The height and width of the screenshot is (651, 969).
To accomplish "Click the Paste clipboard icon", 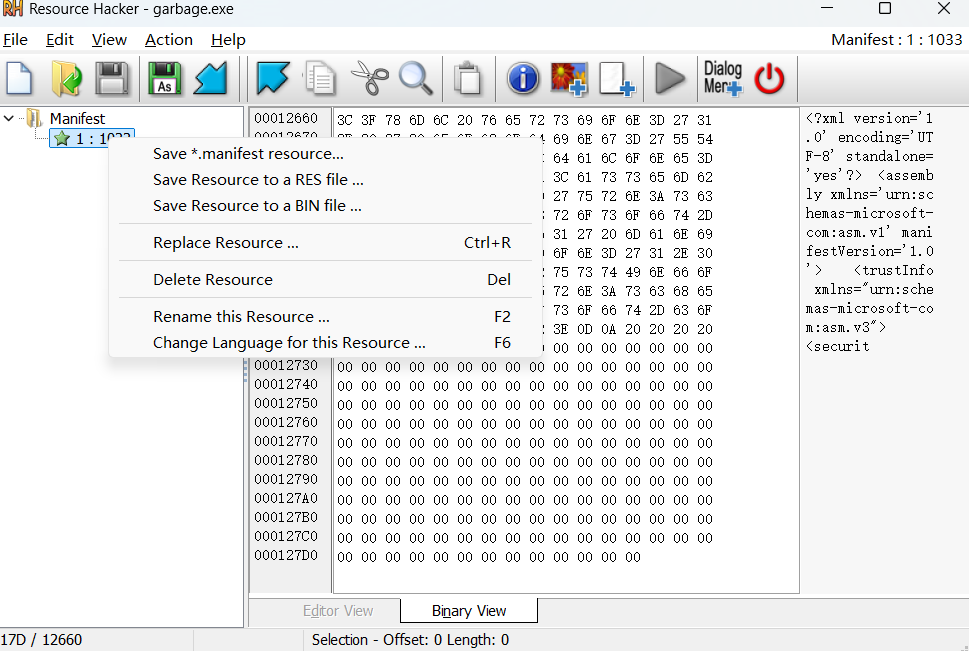I will [468, 79].
